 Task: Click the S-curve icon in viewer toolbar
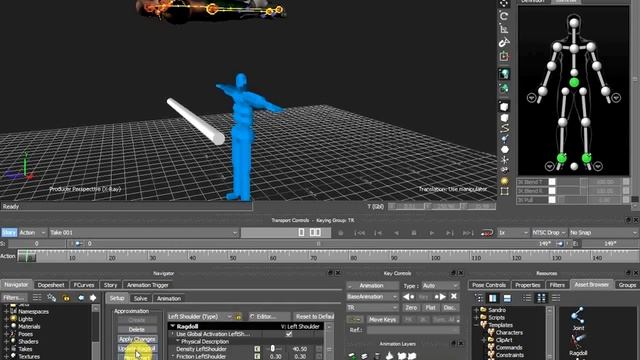tap(504, 128)
